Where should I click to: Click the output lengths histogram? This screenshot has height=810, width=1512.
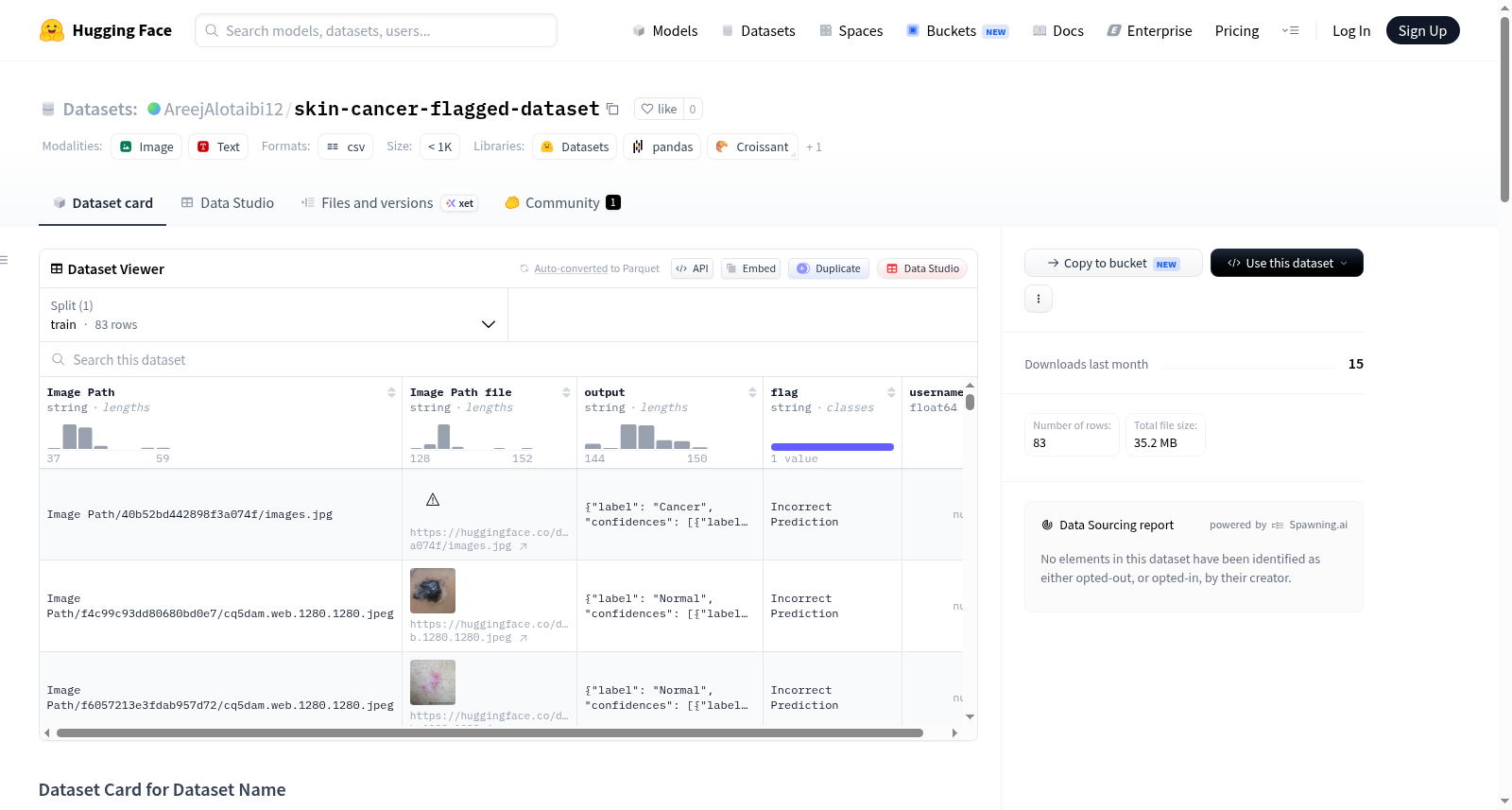click(646, 436)
